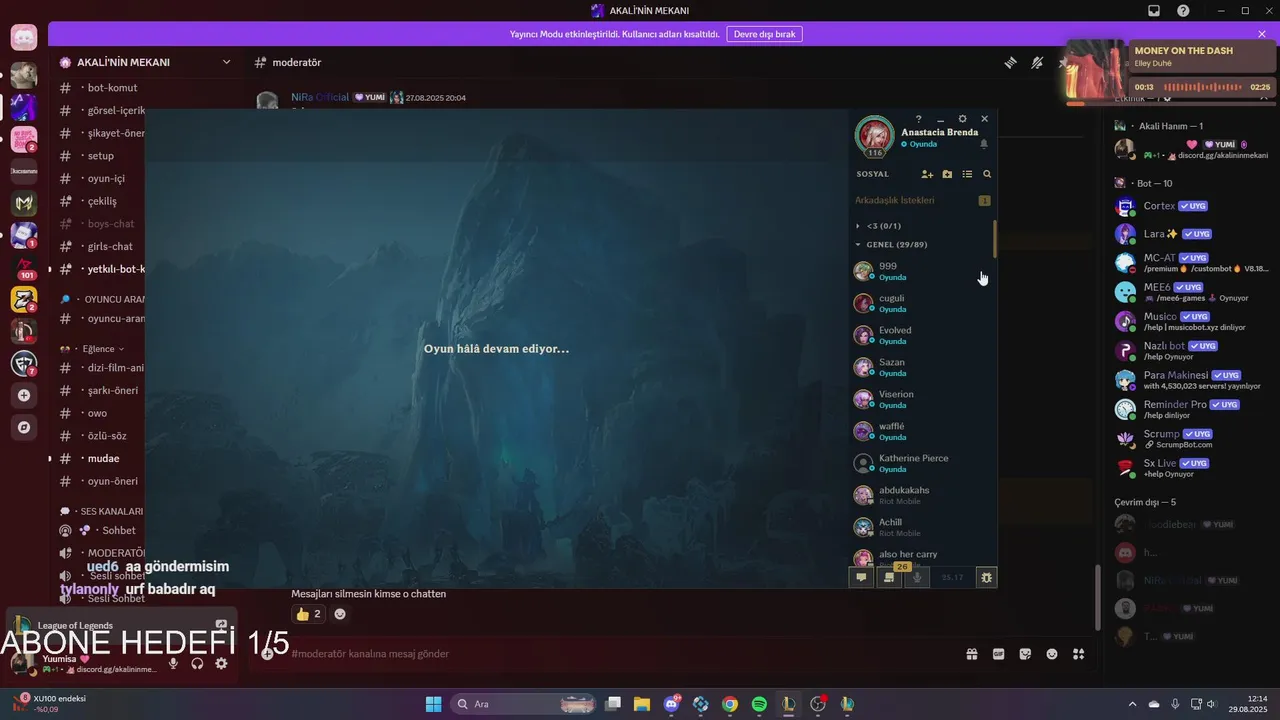Open the şarkı-öneri channel
This screenshot has height=720, width=1280.
[x=100, y=390]
